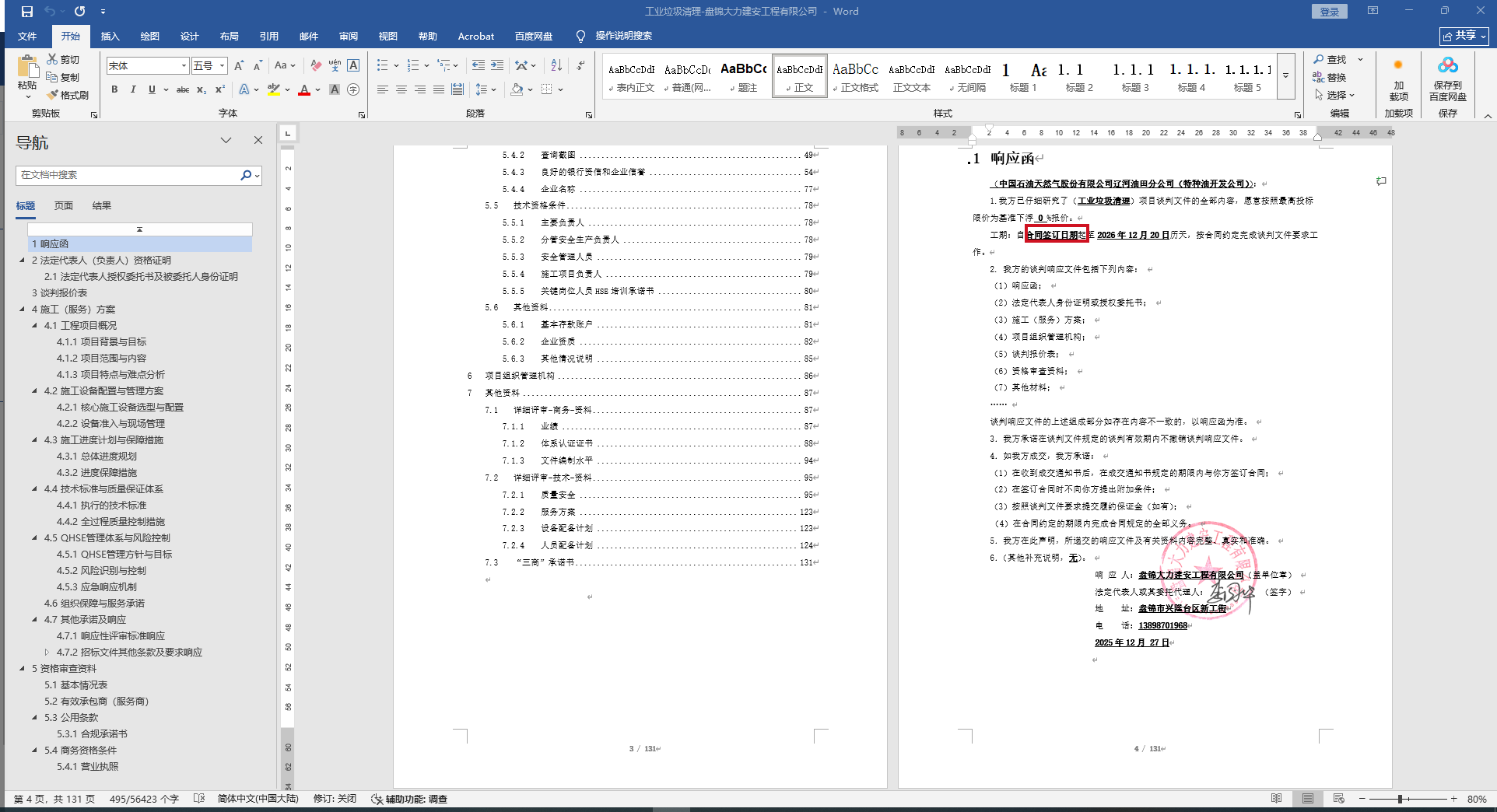
Task: Click the Paste clipboard icon
Action: 27,68
